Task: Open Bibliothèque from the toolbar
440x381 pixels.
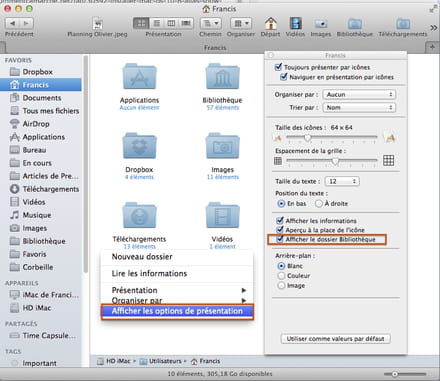Action: click(x=355, y=24)
